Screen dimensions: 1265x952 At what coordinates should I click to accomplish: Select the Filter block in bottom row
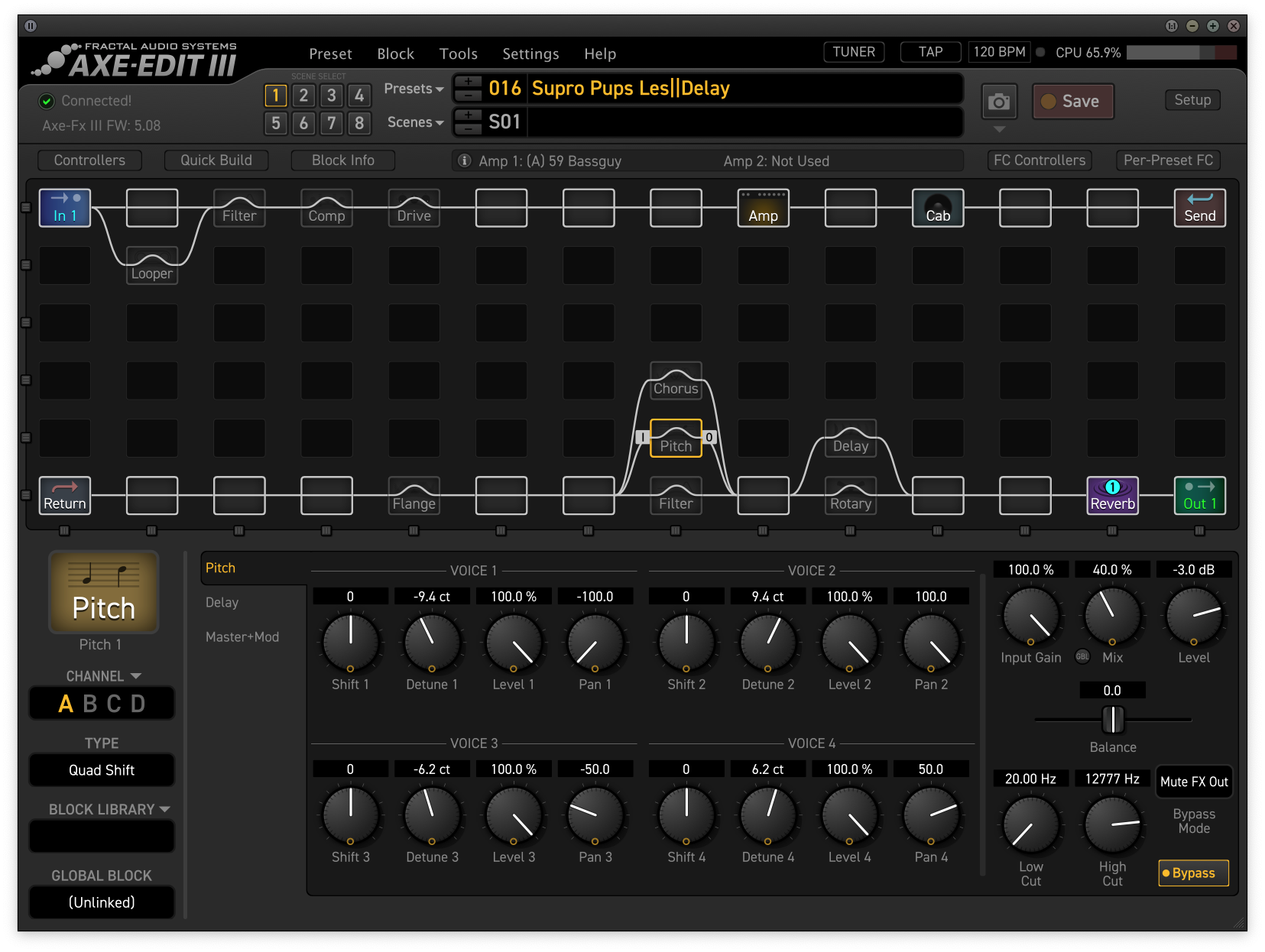coord(676,496)
